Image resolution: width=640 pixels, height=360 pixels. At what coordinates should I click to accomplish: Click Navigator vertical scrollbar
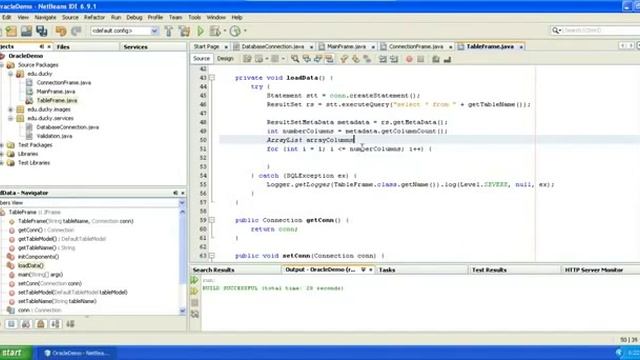182,261
